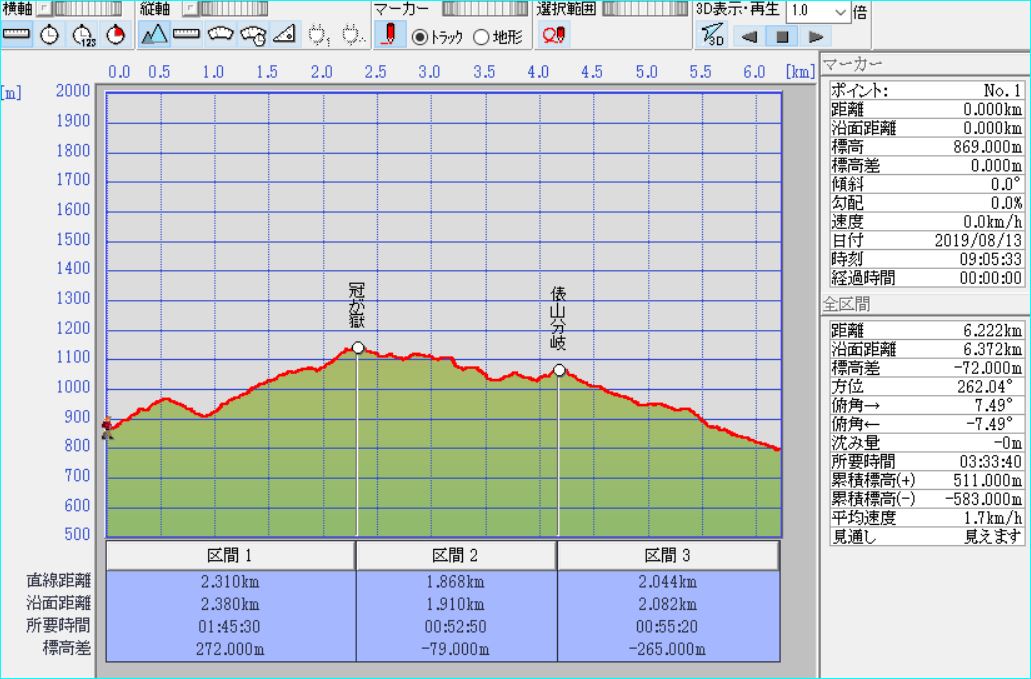
Task: Click the small button beside 横軸 label
Action: click(44, 9)
